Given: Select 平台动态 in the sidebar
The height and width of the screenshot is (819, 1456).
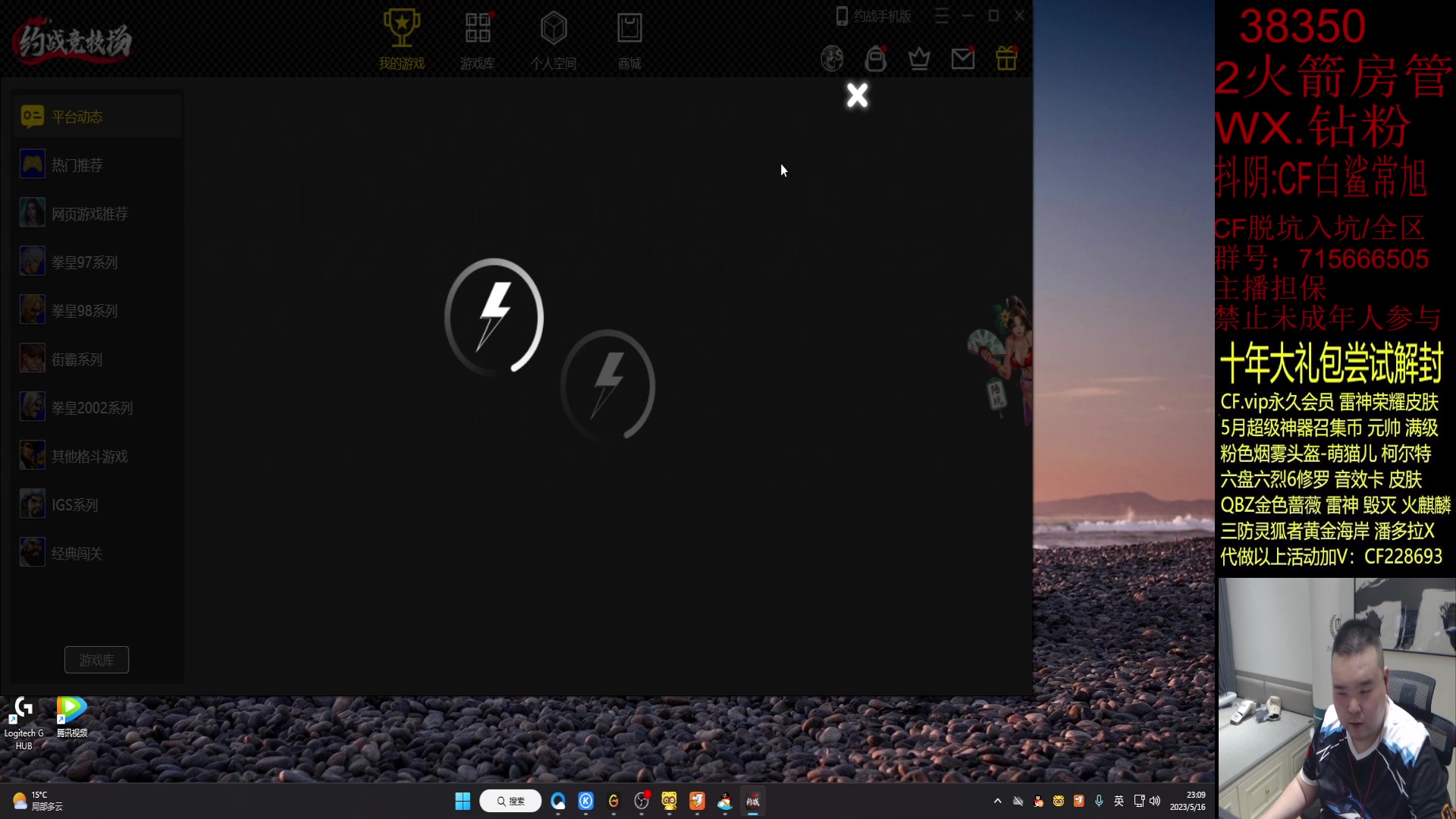Looking at the screenshot, I should point(97,117).
